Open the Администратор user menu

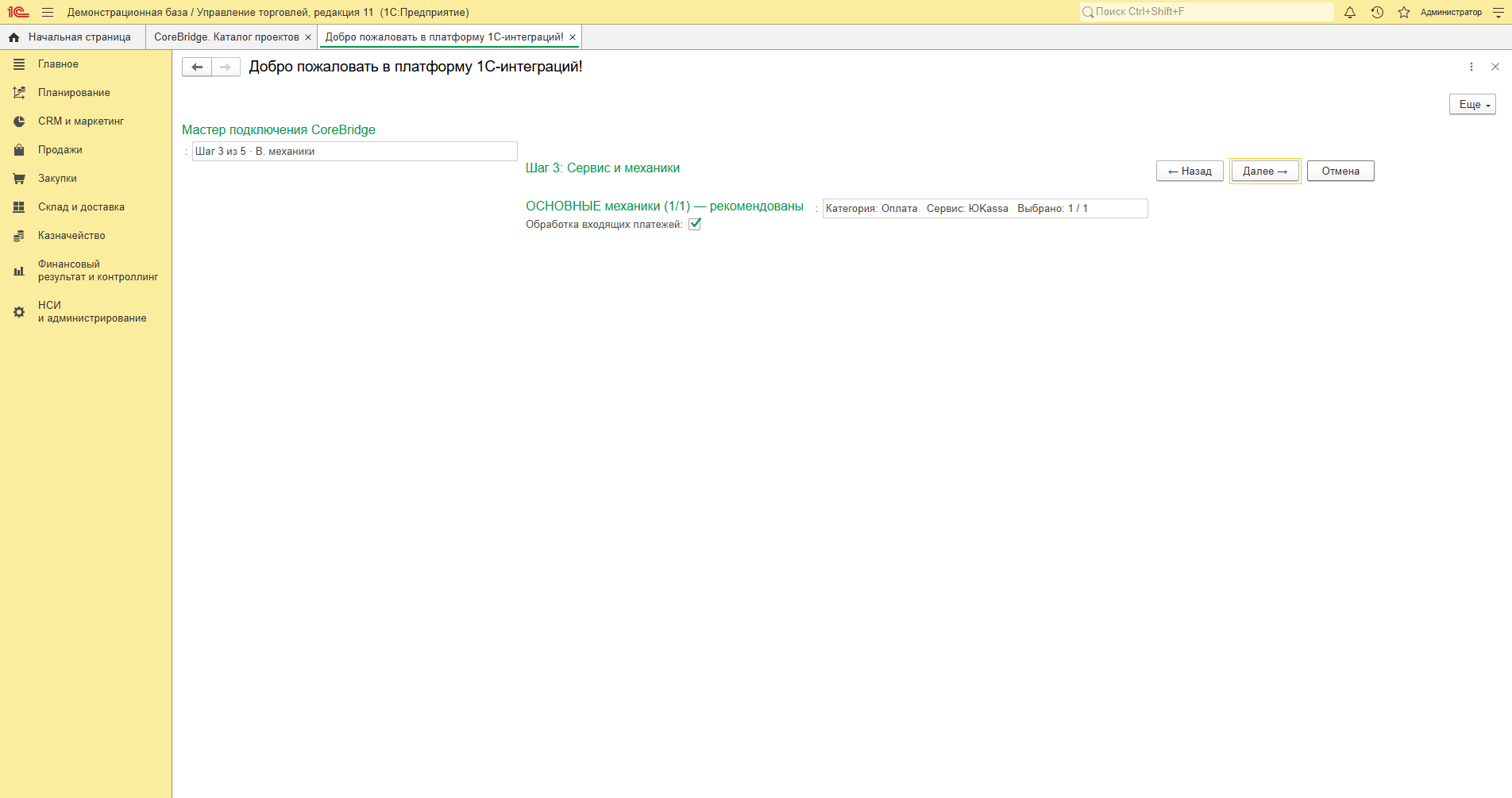pyautogui.click(x=1451, y=12)
